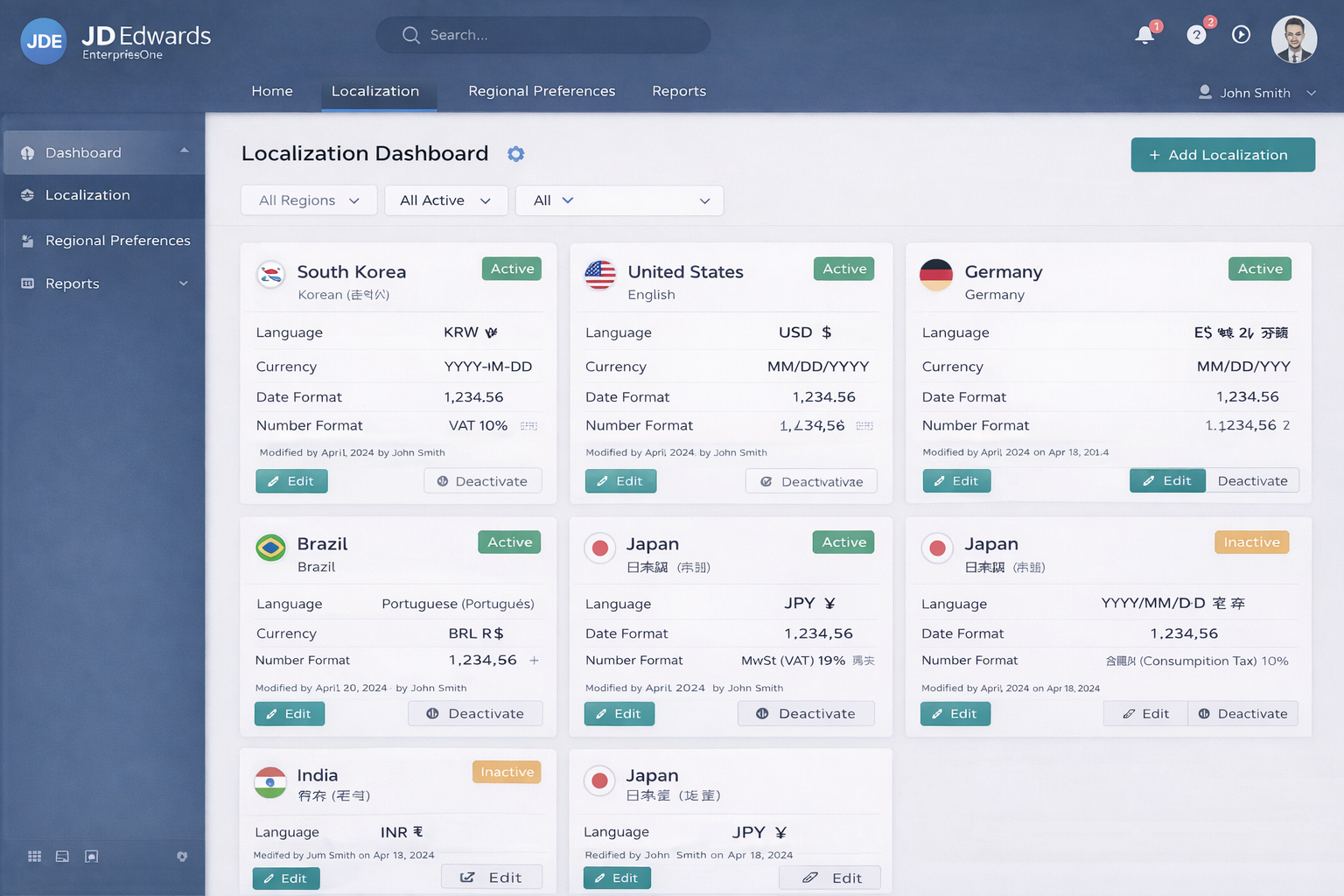
Task: Open the Reports top menu tab
Action: click(679, 91)
